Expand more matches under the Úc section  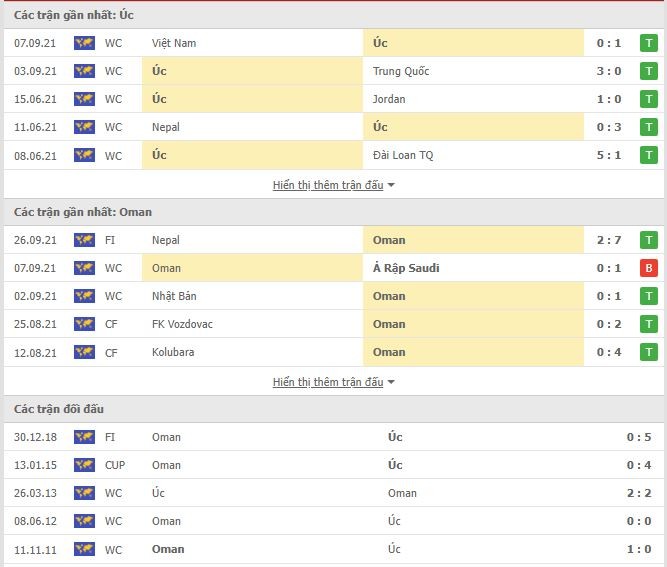[x=328, y=185]
